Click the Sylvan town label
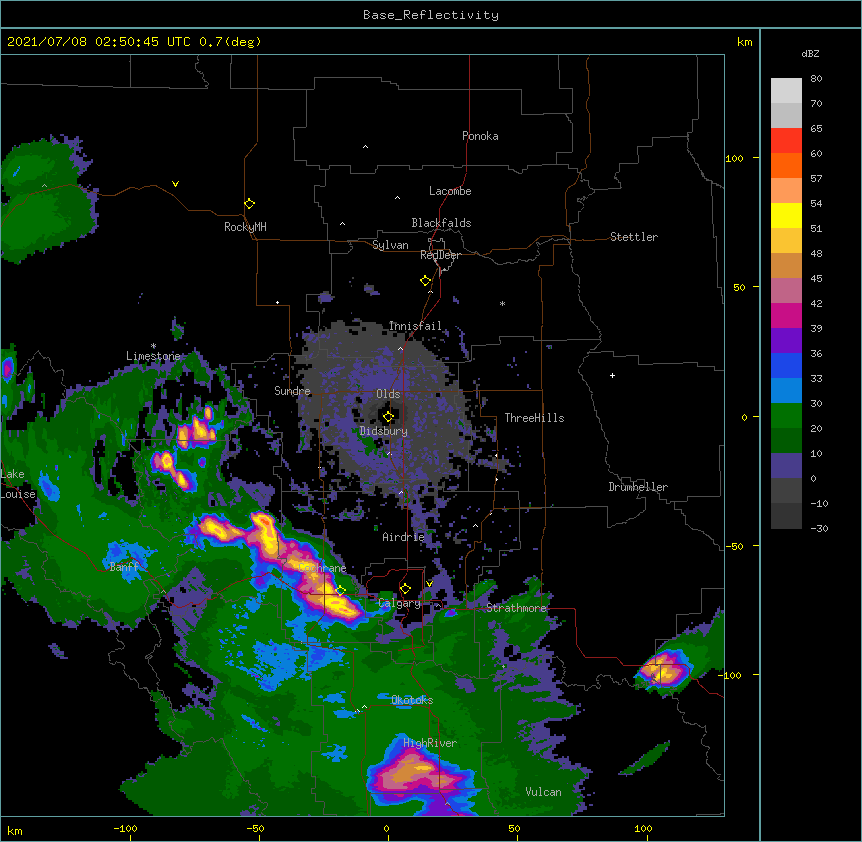Image resolution: width=862 pixels, height=842 pixels. click(x=390, y=245)
